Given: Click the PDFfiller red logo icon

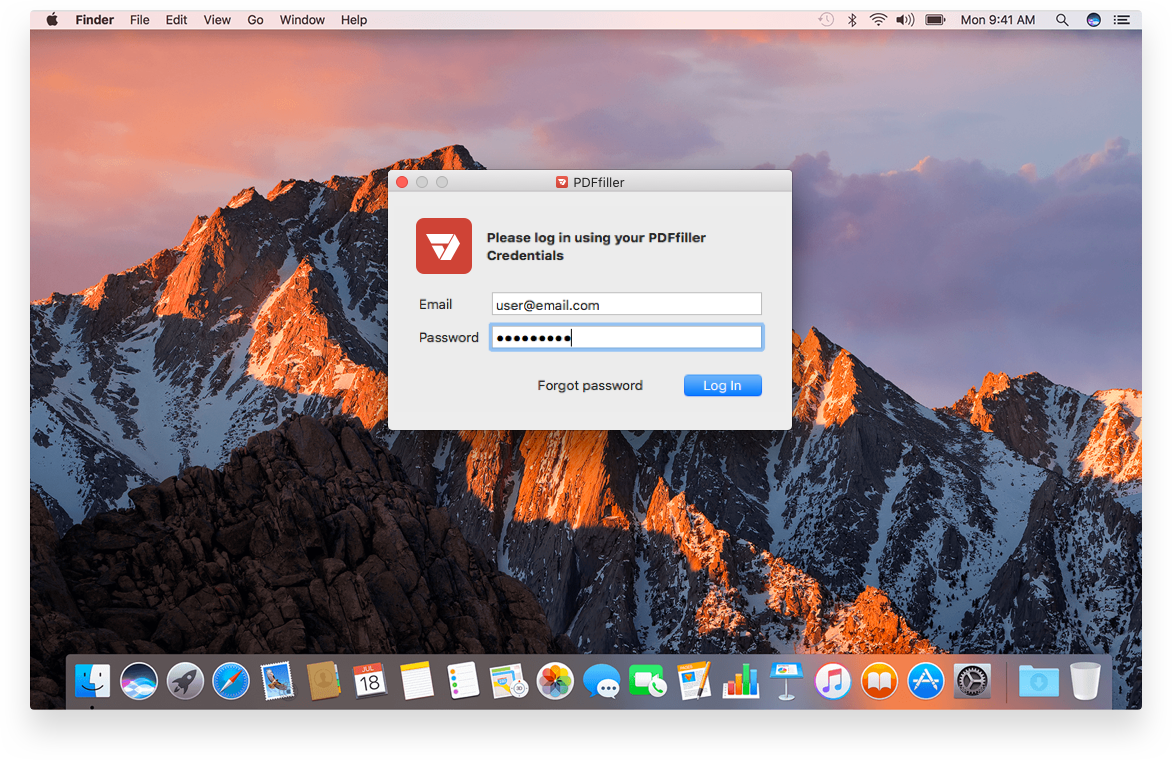Looking at the screenshot, I should click(x=444, y=246).
